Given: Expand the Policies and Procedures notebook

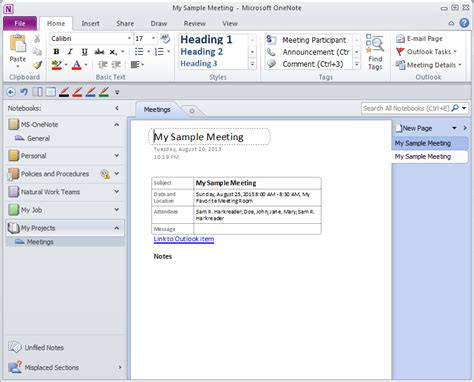Looking at the screenshot, I should [117, 174].
